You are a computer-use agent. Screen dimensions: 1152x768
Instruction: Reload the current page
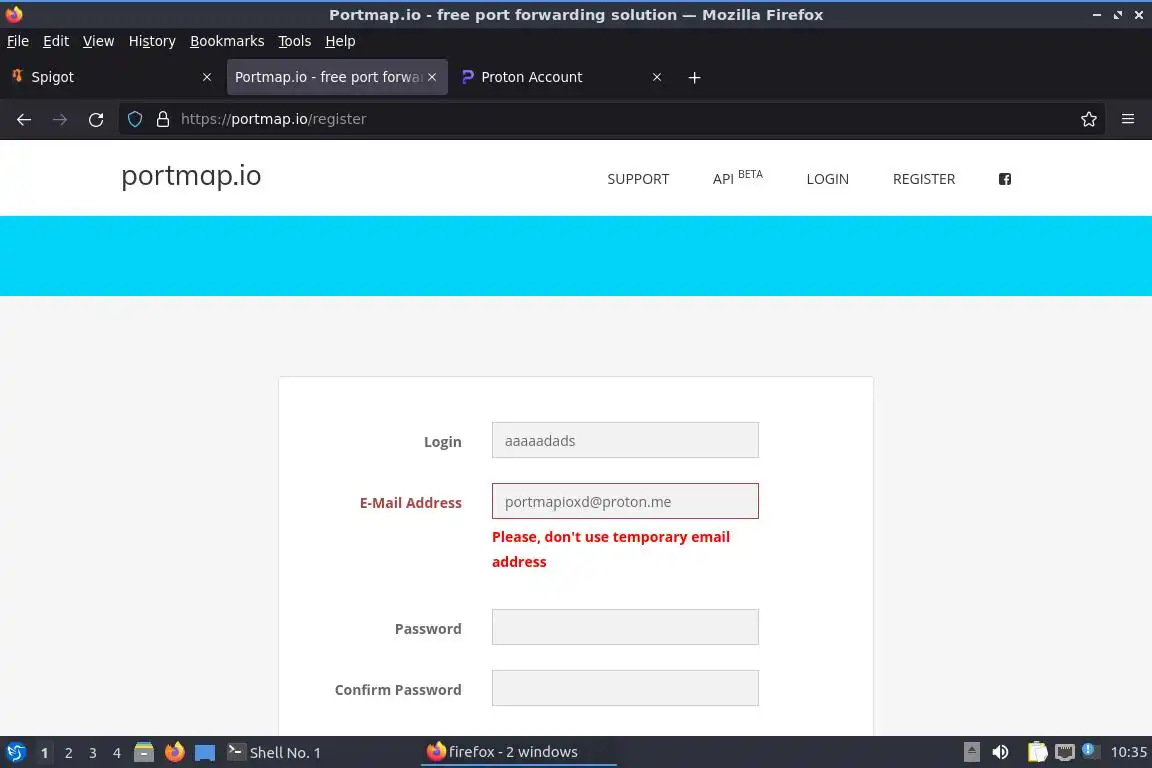point(96,119)
